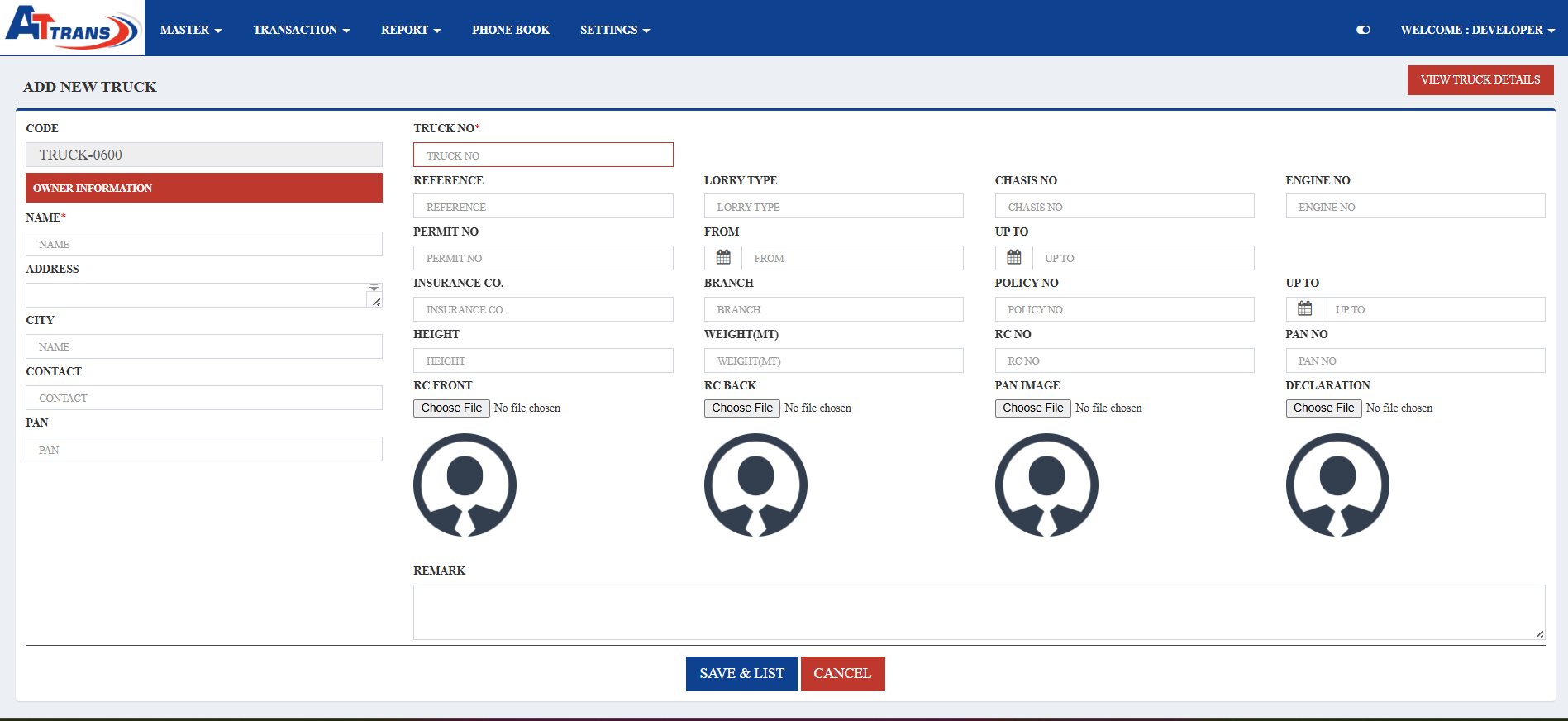Open the permit UP TO calendar icon

coord(1013,258)
